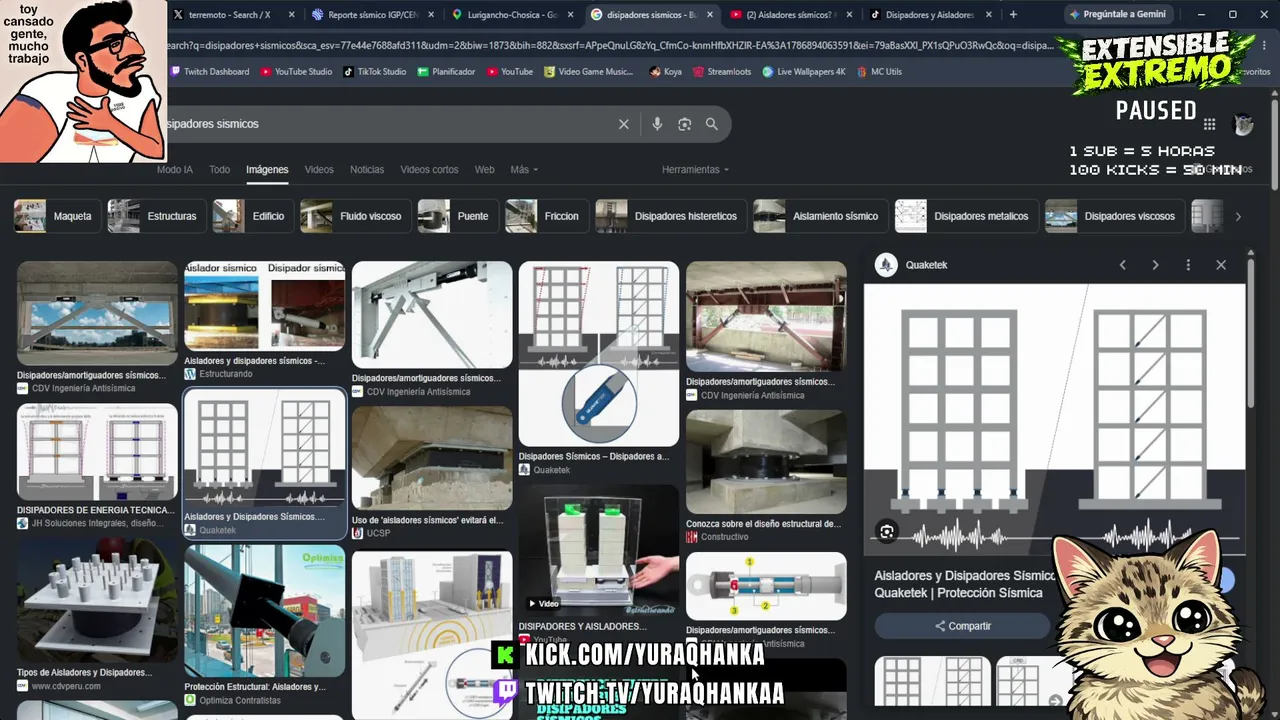This screenshot has height=720, width=1280.
Task: Switch to the 'Lurigancho-Chosica' browser tab
Action: coord(510,15)
